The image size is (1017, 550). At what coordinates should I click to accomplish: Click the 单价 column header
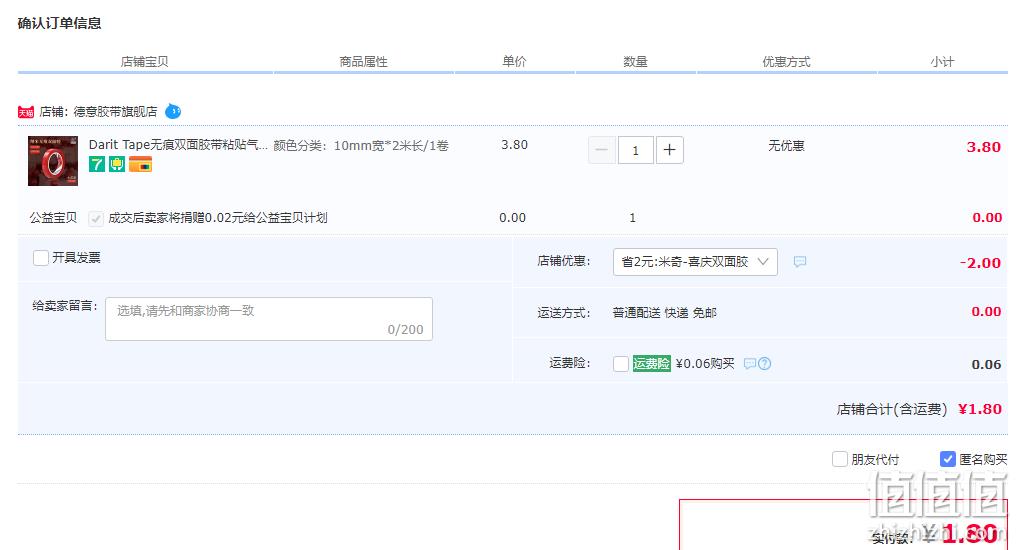(514, 62)
